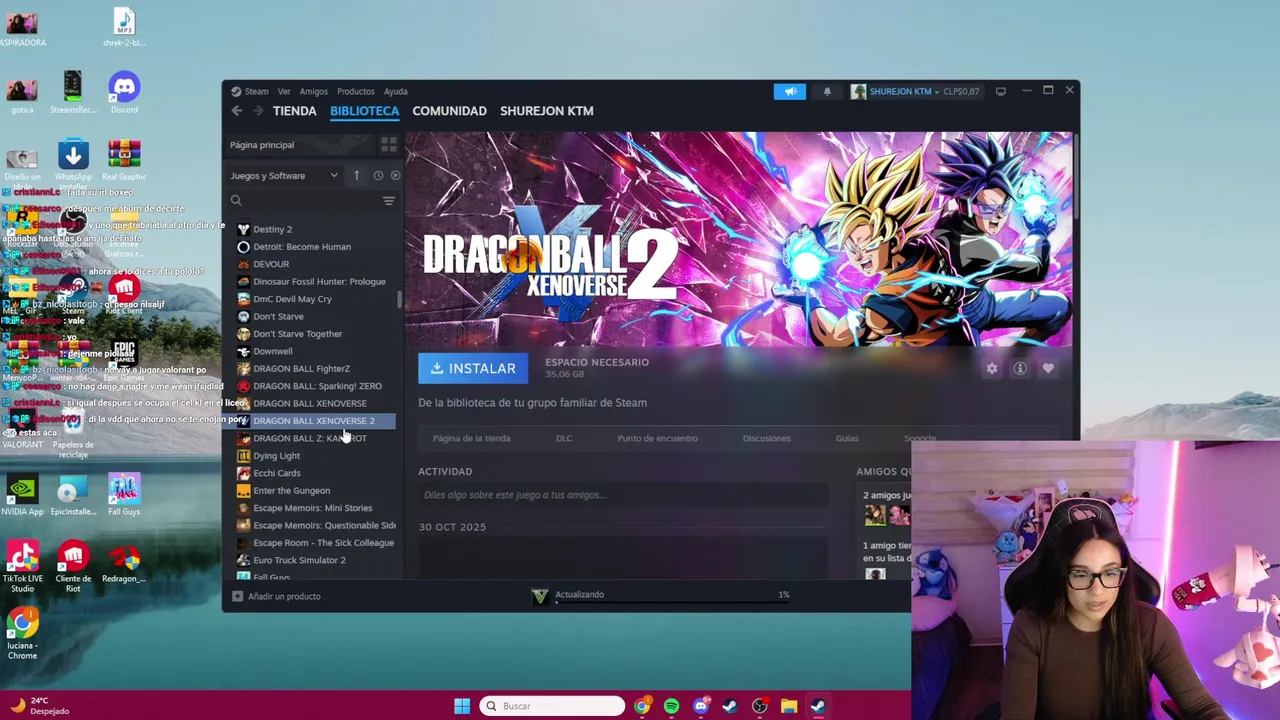Open the NVIDIA App desktop shortcut
1280x720 pixels.
22,495
